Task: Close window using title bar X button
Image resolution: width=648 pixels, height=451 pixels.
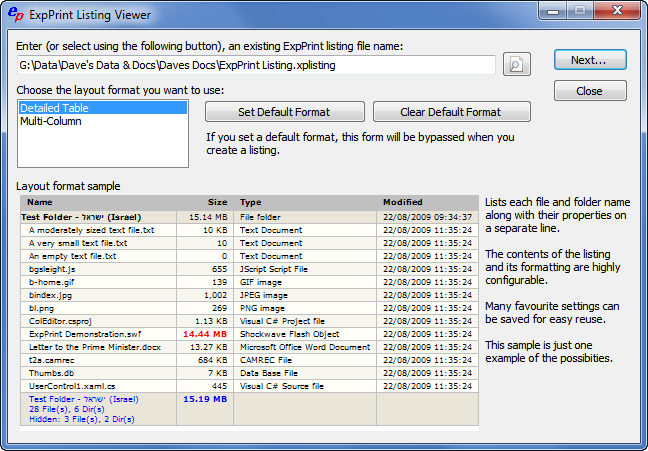Action: click(617, 11)
